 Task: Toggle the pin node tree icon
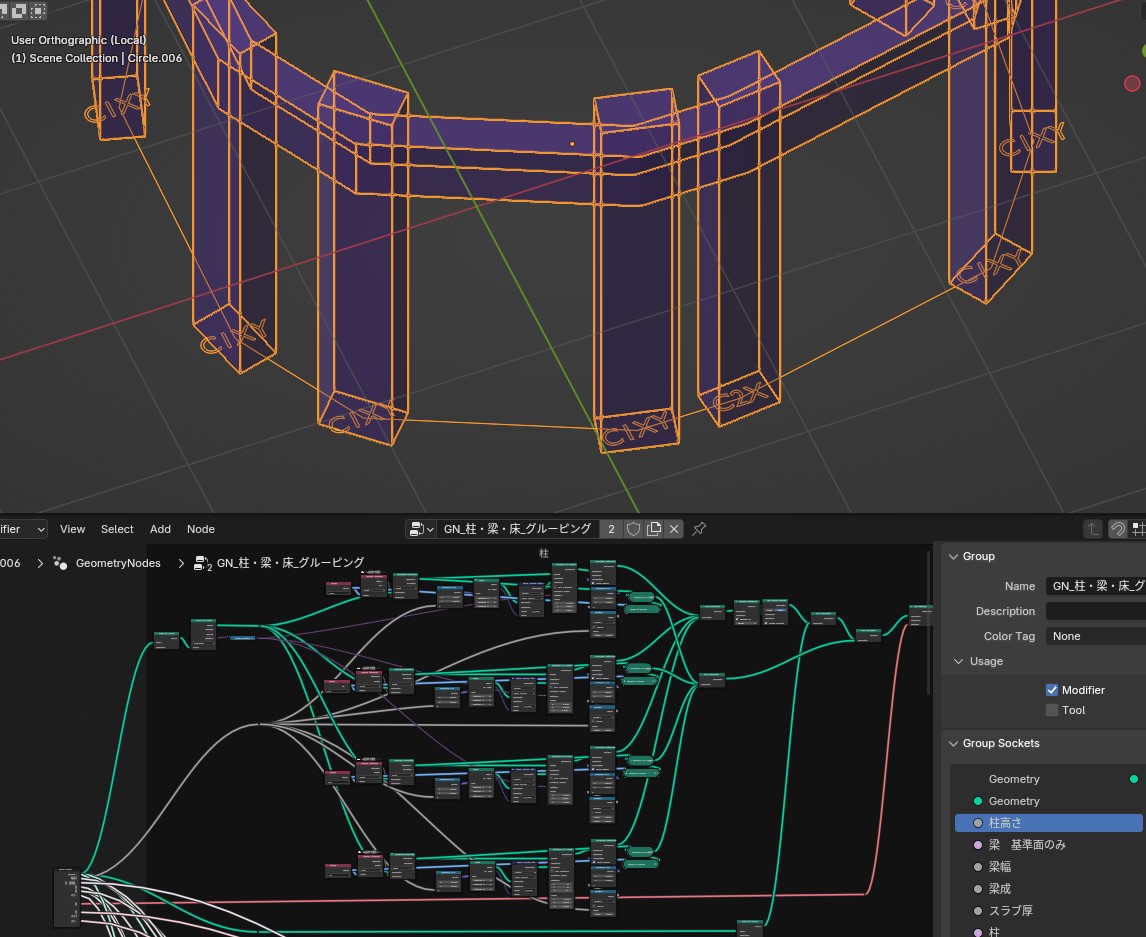click(x=699, y=529)
